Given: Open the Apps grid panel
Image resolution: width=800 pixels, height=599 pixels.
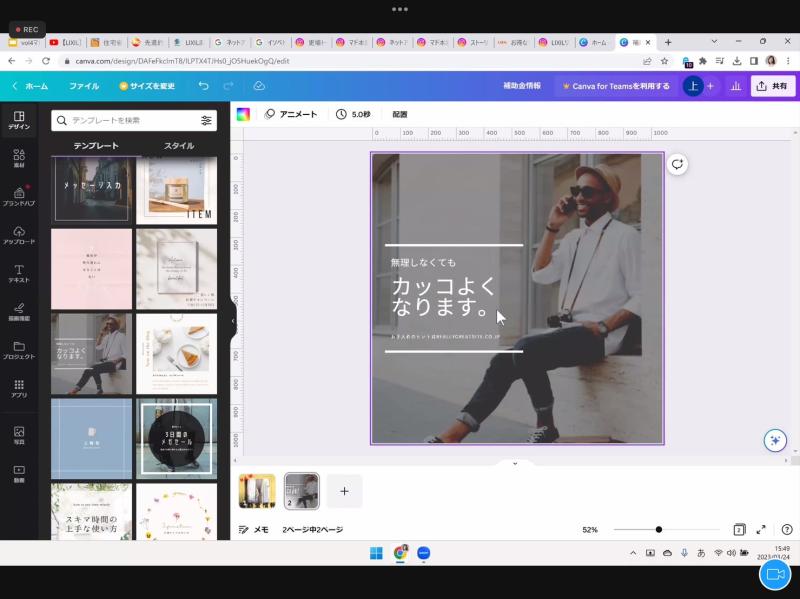Looking at the screenshot, I should [x=19, y=388].
